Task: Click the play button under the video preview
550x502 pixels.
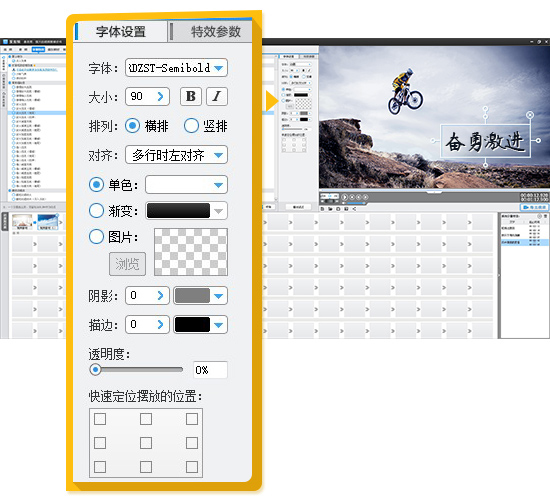Action: 344,197
